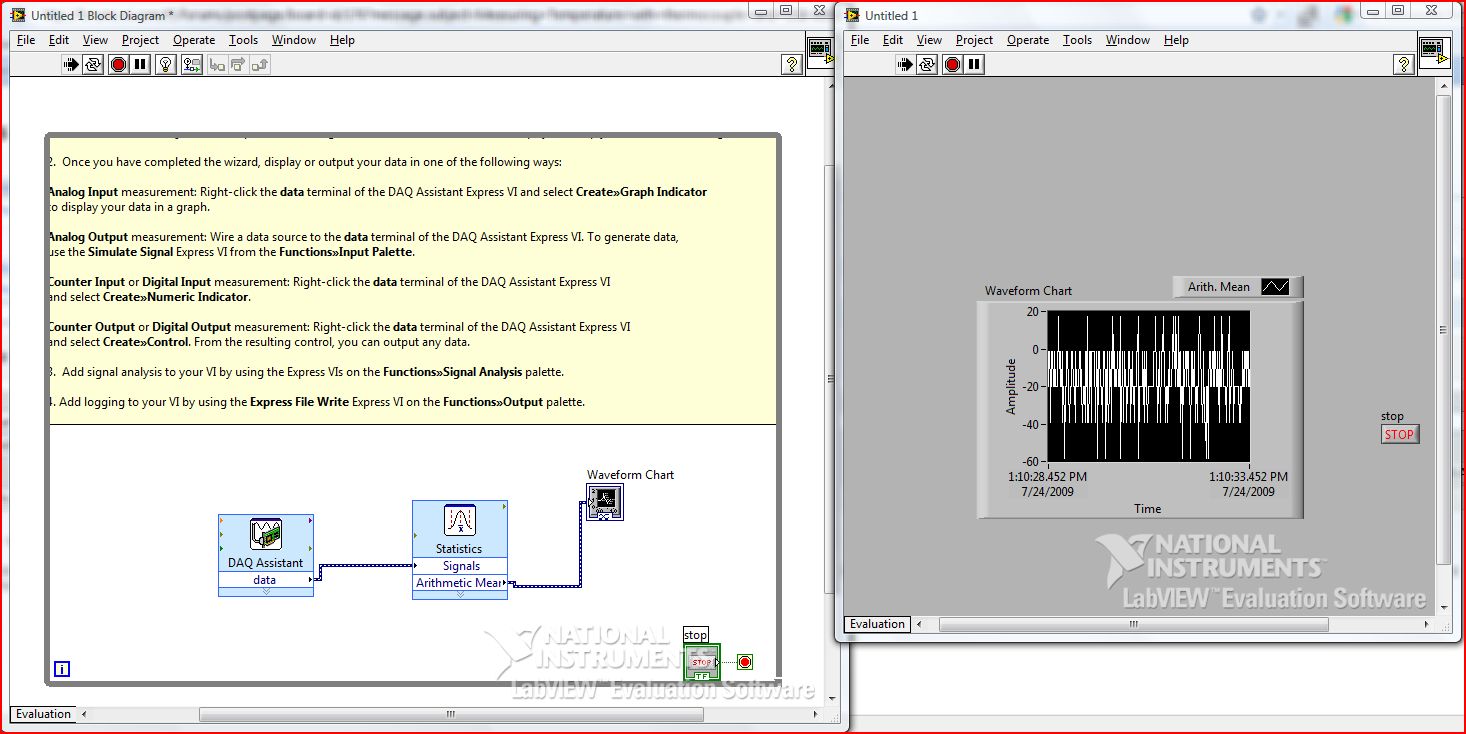Click VI icon pane in front panel window
Viewport: 1466px width, 734px height.
point(1434,50)
